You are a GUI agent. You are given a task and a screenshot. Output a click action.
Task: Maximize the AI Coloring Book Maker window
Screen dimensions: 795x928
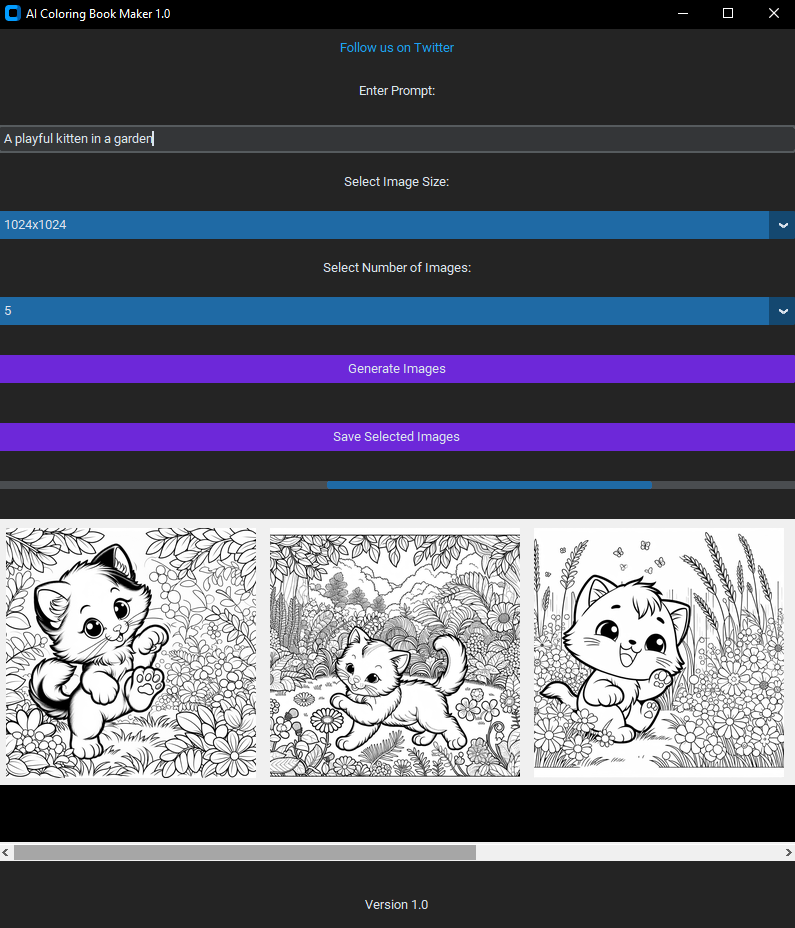point(728,14)
